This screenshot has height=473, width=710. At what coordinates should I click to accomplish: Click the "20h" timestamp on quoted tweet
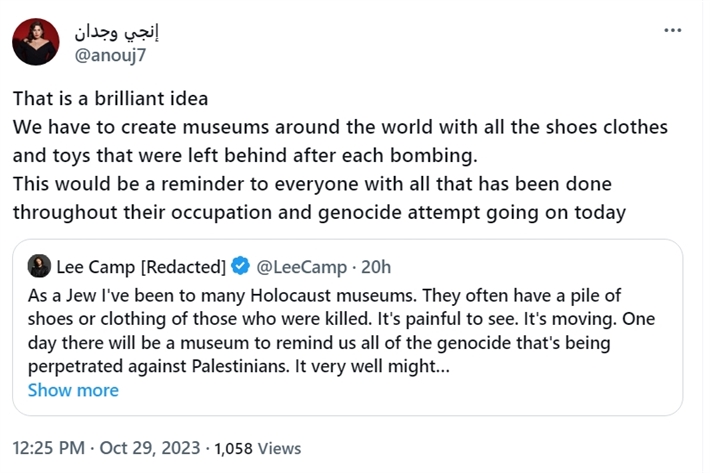[375, 266]
